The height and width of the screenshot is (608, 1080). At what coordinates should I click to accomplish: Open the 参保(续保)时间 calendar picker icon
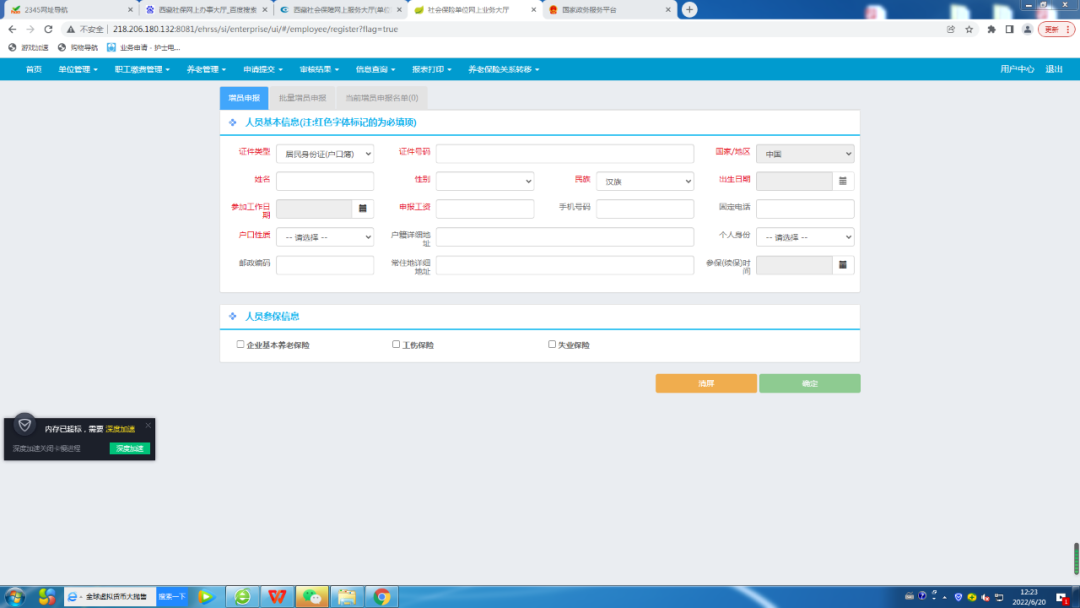click(x=842, y=265)
